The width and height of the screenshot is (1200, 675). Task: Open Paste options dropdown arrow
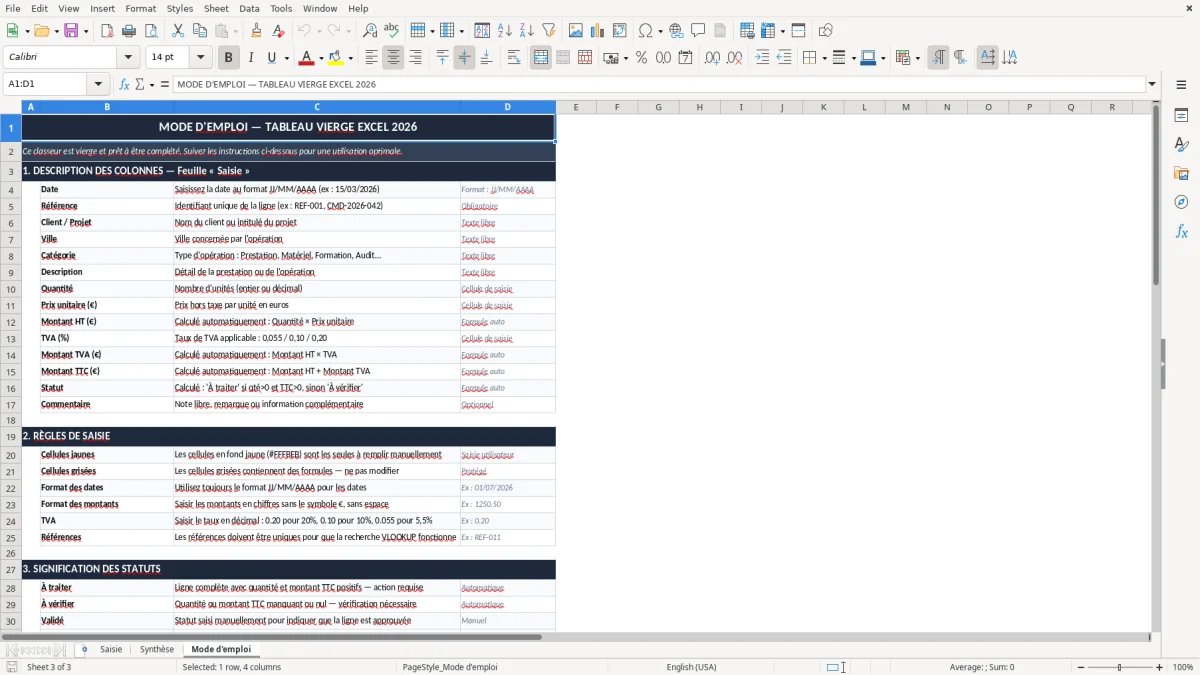tap(235, 31)
